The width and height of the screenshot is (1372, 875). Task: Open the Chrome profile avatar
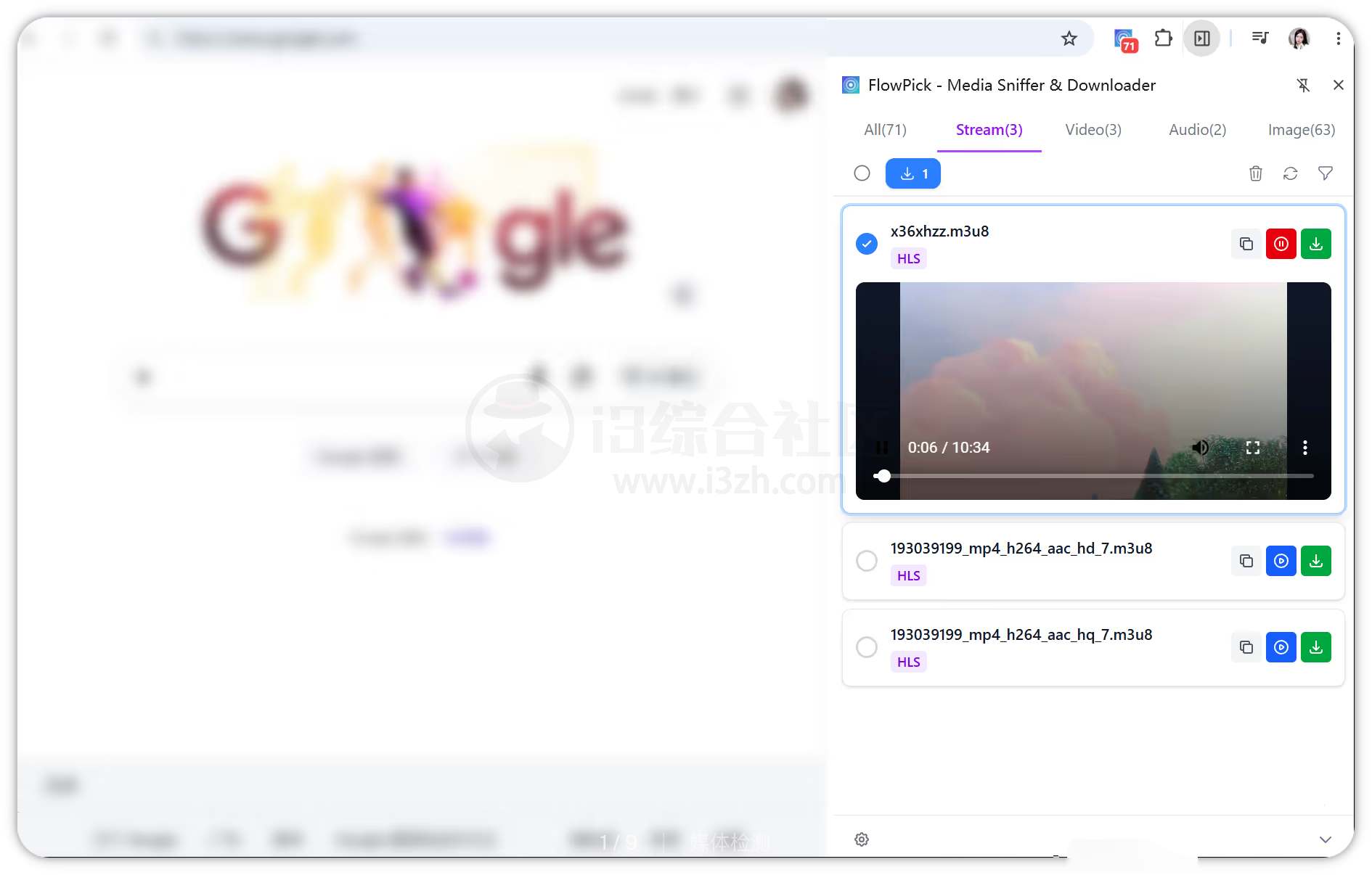pos(1299,38)
